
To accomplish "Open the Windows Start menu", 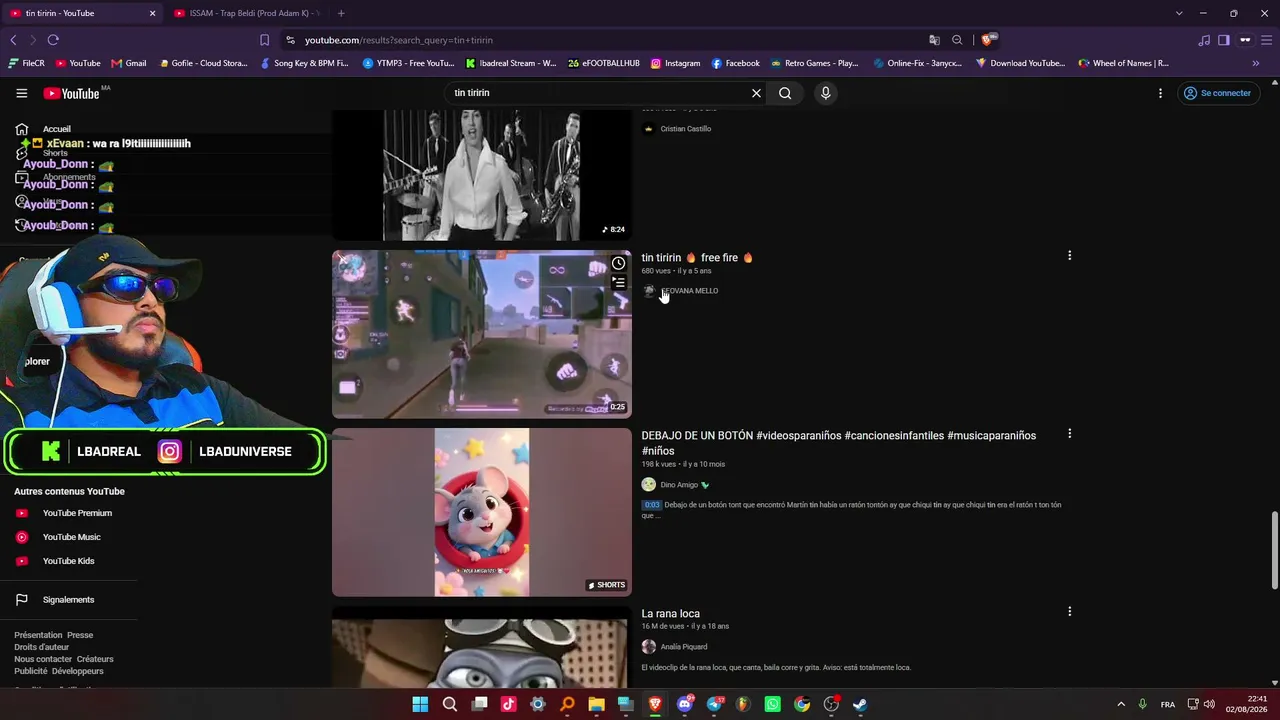I will [420, 704].
